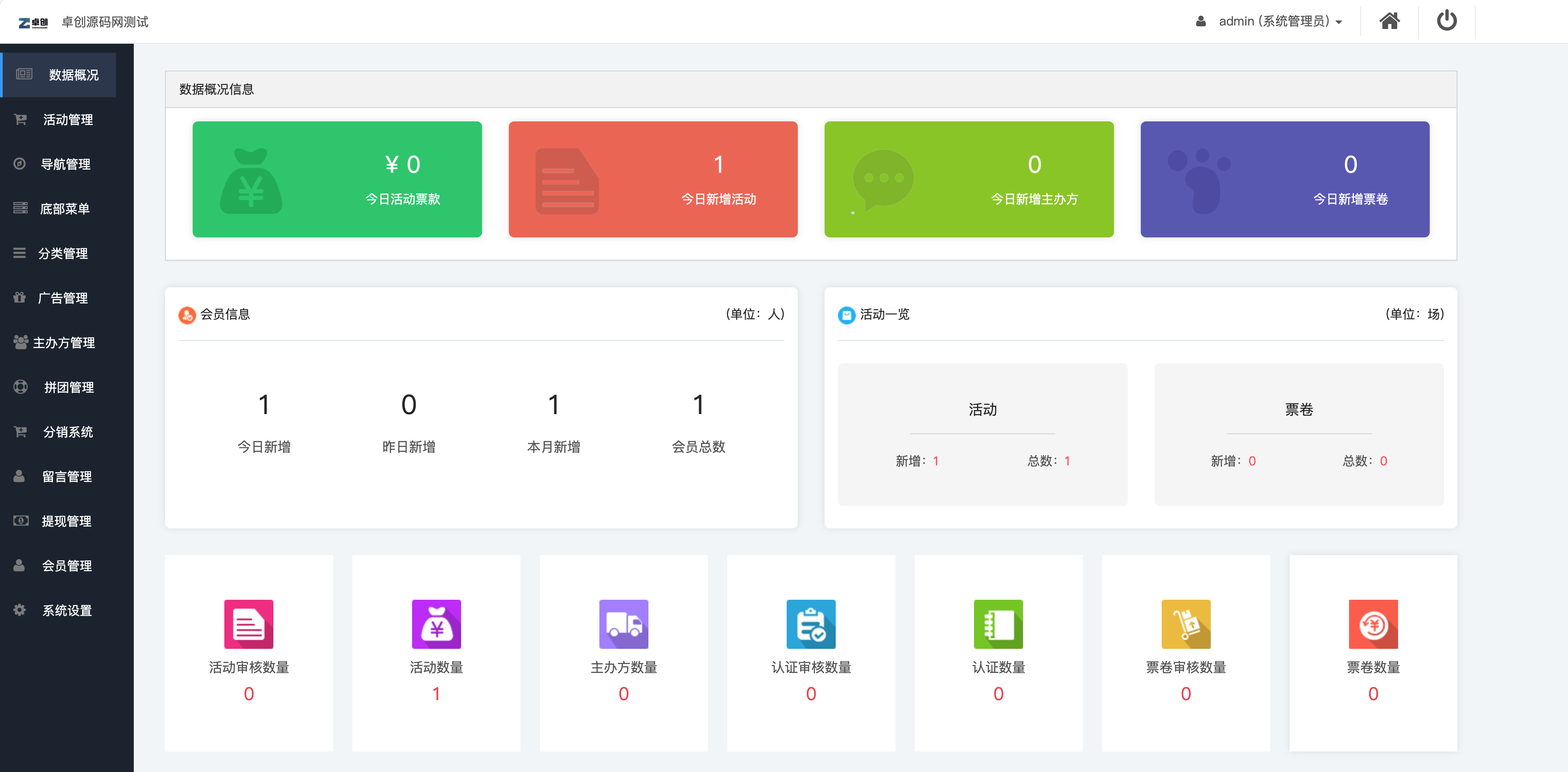
Task: Click the 今日新增活动 label
Action: (x=718, y=199)
